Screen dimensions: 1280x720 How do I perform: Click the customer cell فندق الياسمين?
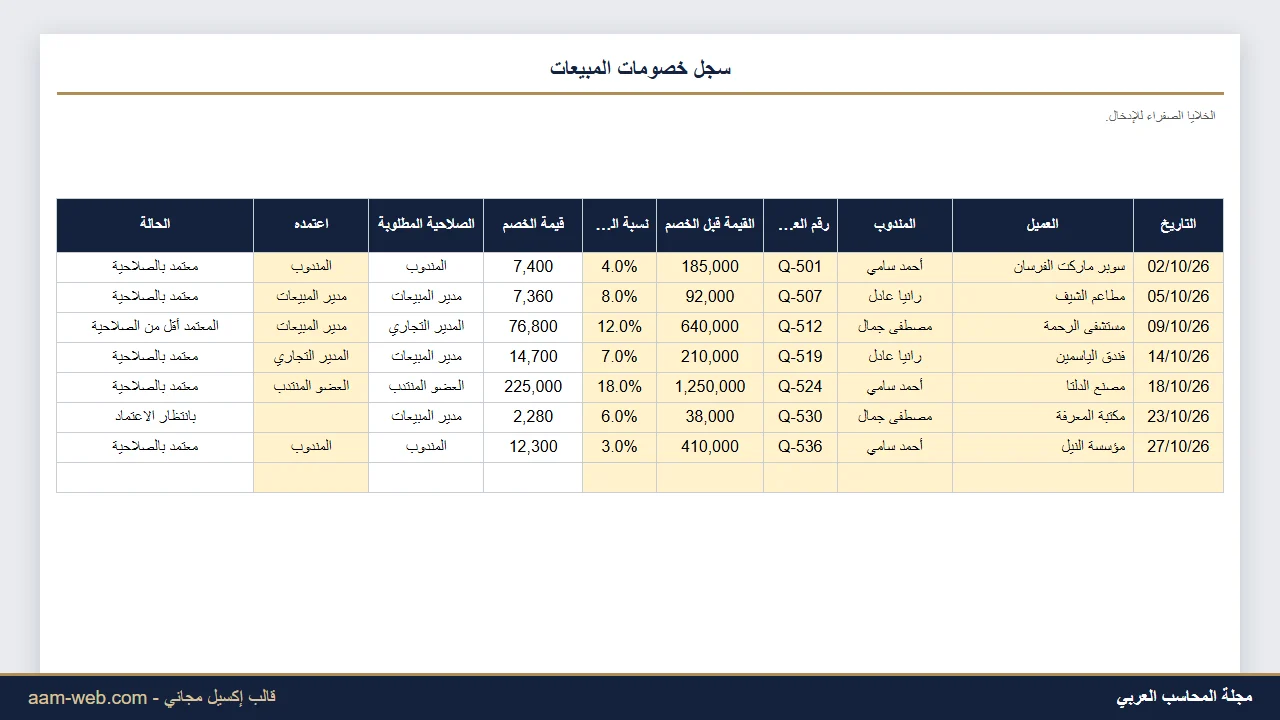click(x=1043, y=357)
